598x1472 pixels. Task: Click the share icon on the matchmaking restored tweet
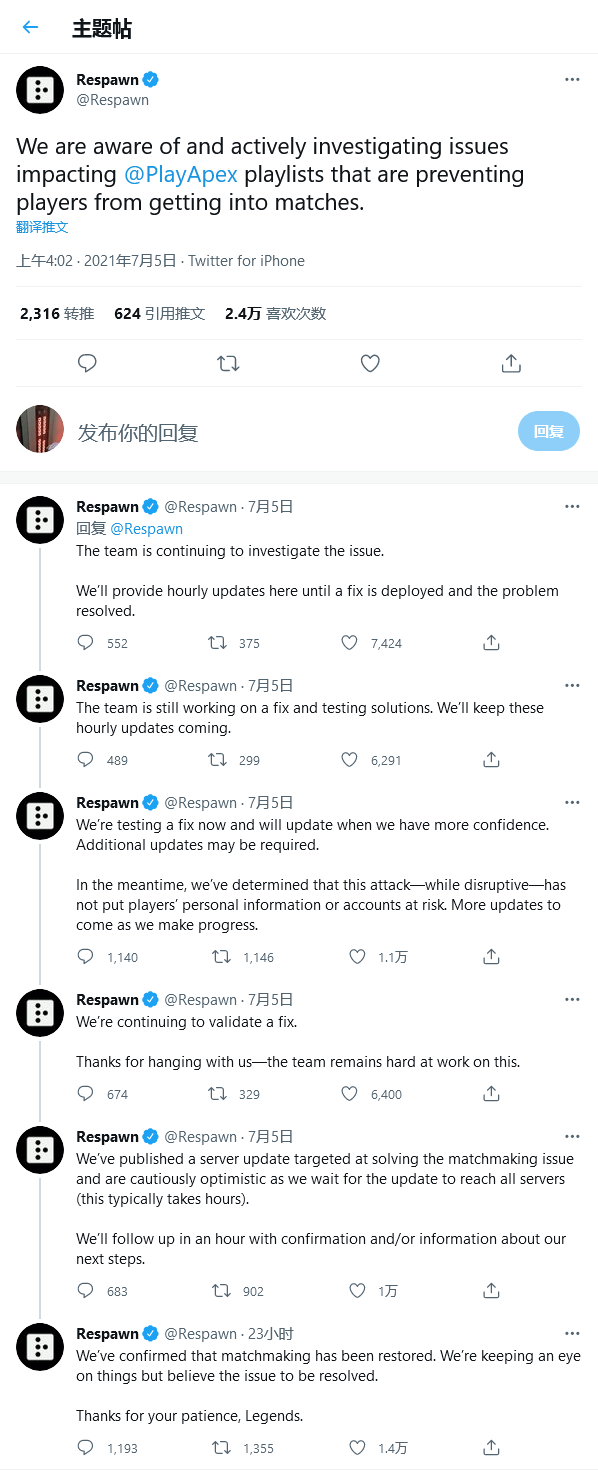click(491, 1447)
